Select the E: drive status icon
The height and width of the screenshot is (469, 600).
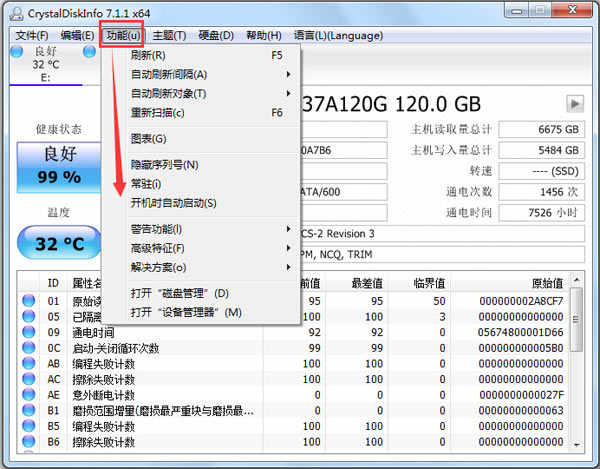pyautogui.click(x=17, y=51)
